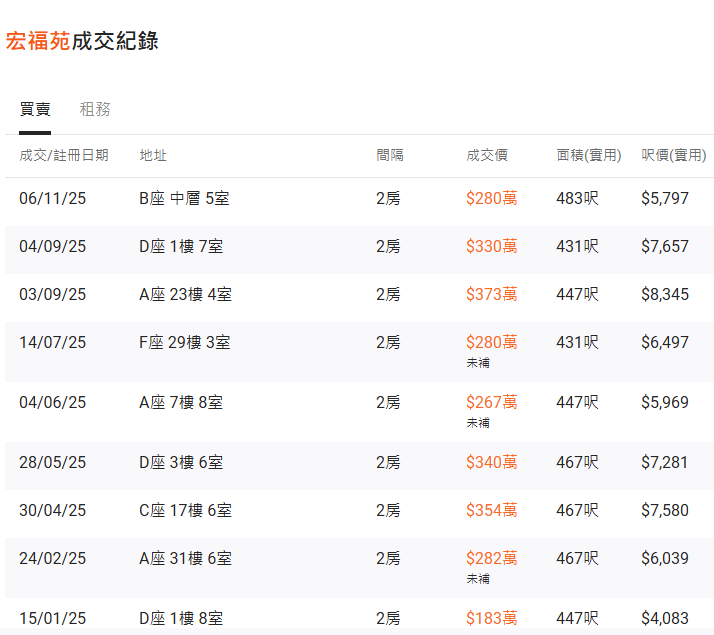Click the $330萬 transaction price

(491, 246)
